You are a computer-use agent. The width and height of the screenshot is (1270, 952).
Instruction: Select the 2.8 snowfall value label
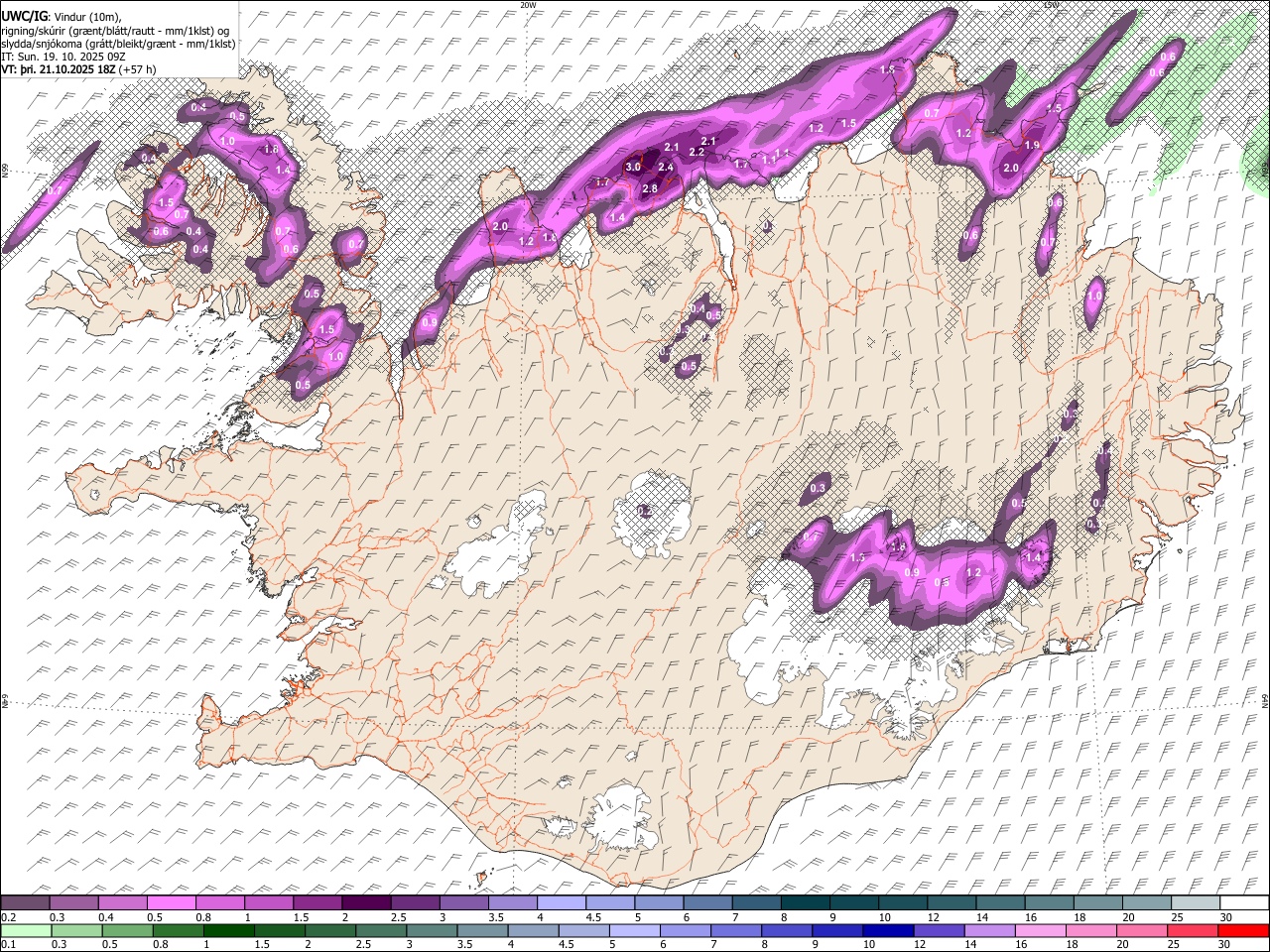(651, 188)
